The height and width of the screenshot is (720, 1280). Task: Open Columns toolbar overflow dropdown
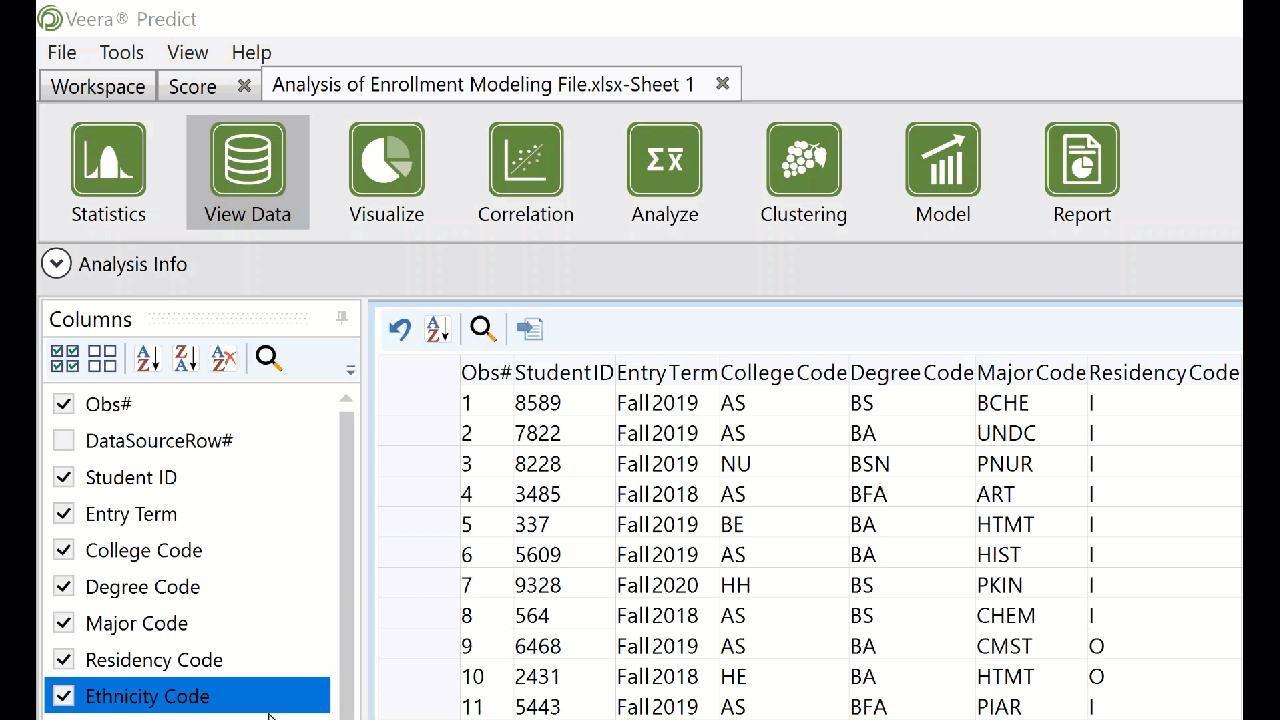coord(350,370)
